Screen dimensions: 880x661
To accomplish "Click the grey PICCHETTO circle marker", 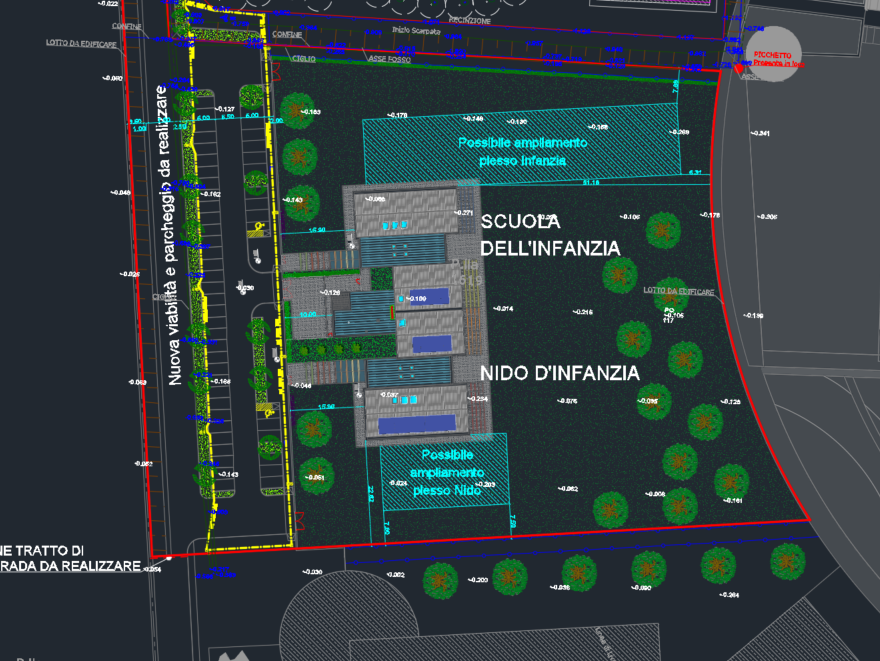I will pyautogui.click(x=773, y=54).
